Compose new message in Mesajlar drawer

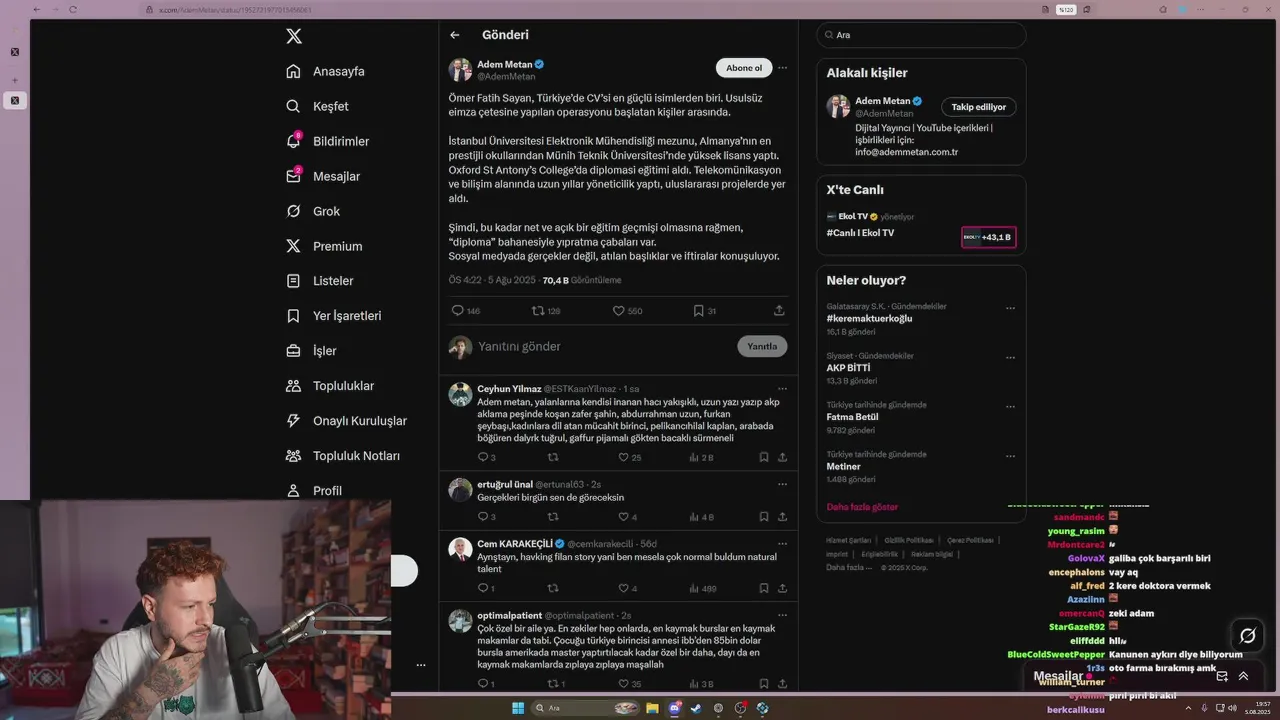[x=1222, y=676]
